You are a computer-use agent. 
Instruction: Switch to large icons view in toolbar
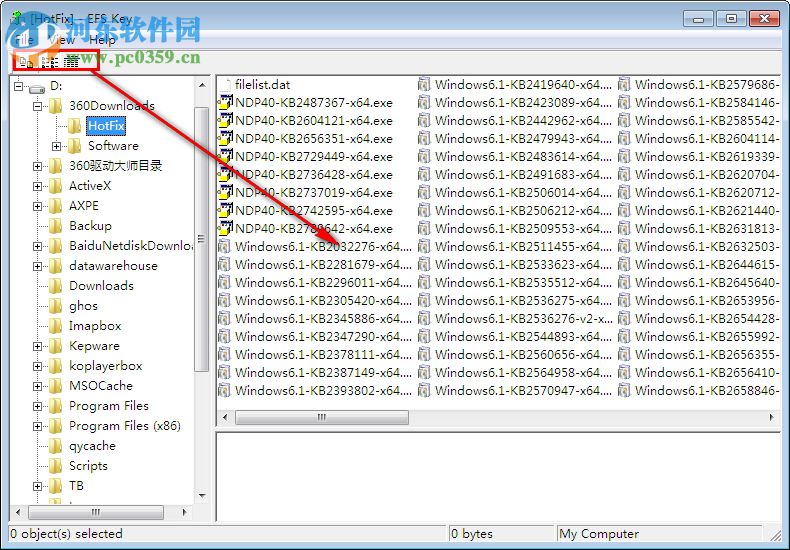click(26, 62)
